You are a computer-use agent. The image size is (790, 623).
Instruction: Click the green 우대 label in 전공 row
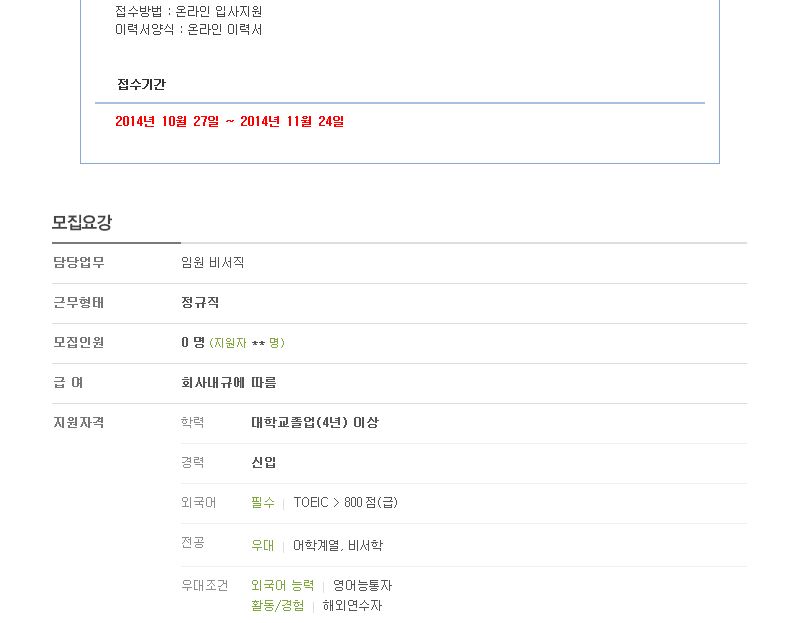262,545
